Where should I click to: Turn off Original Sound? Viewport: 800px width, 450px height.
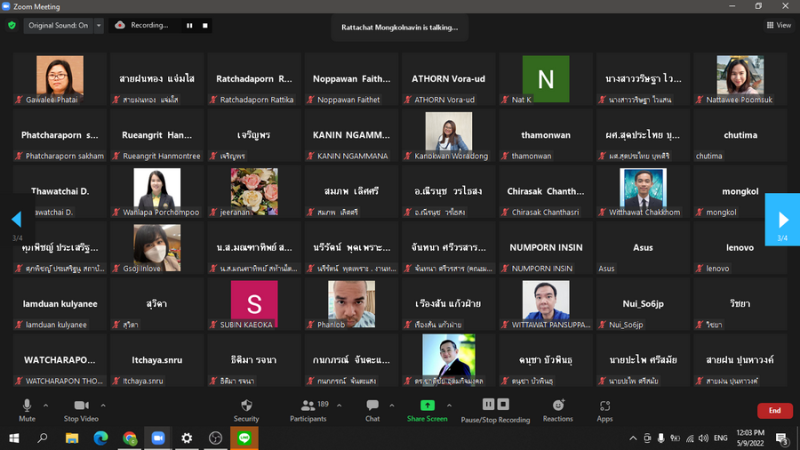(57, 25)
